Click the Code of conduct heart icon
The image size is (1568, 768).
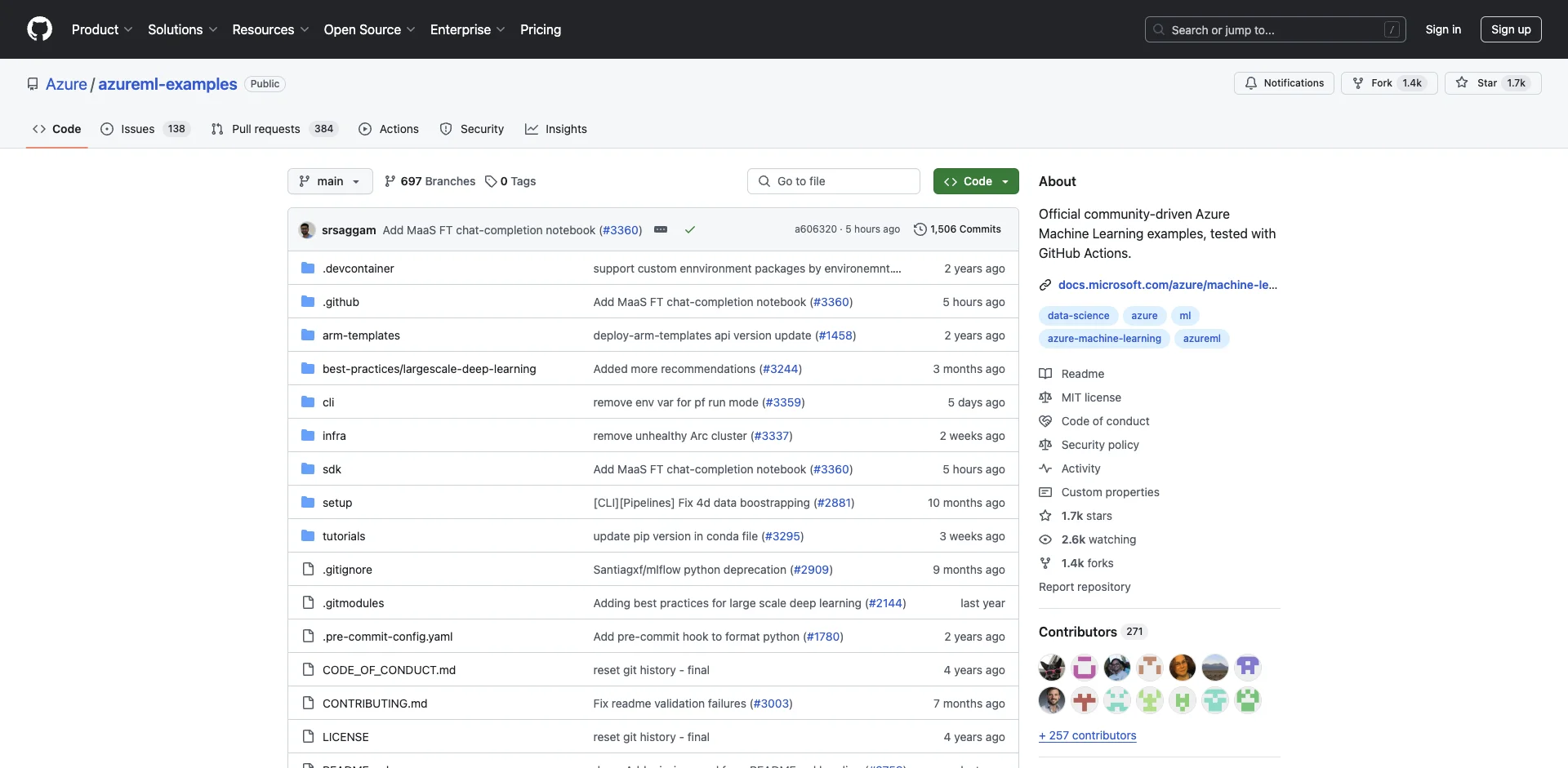click(1045, 421)
